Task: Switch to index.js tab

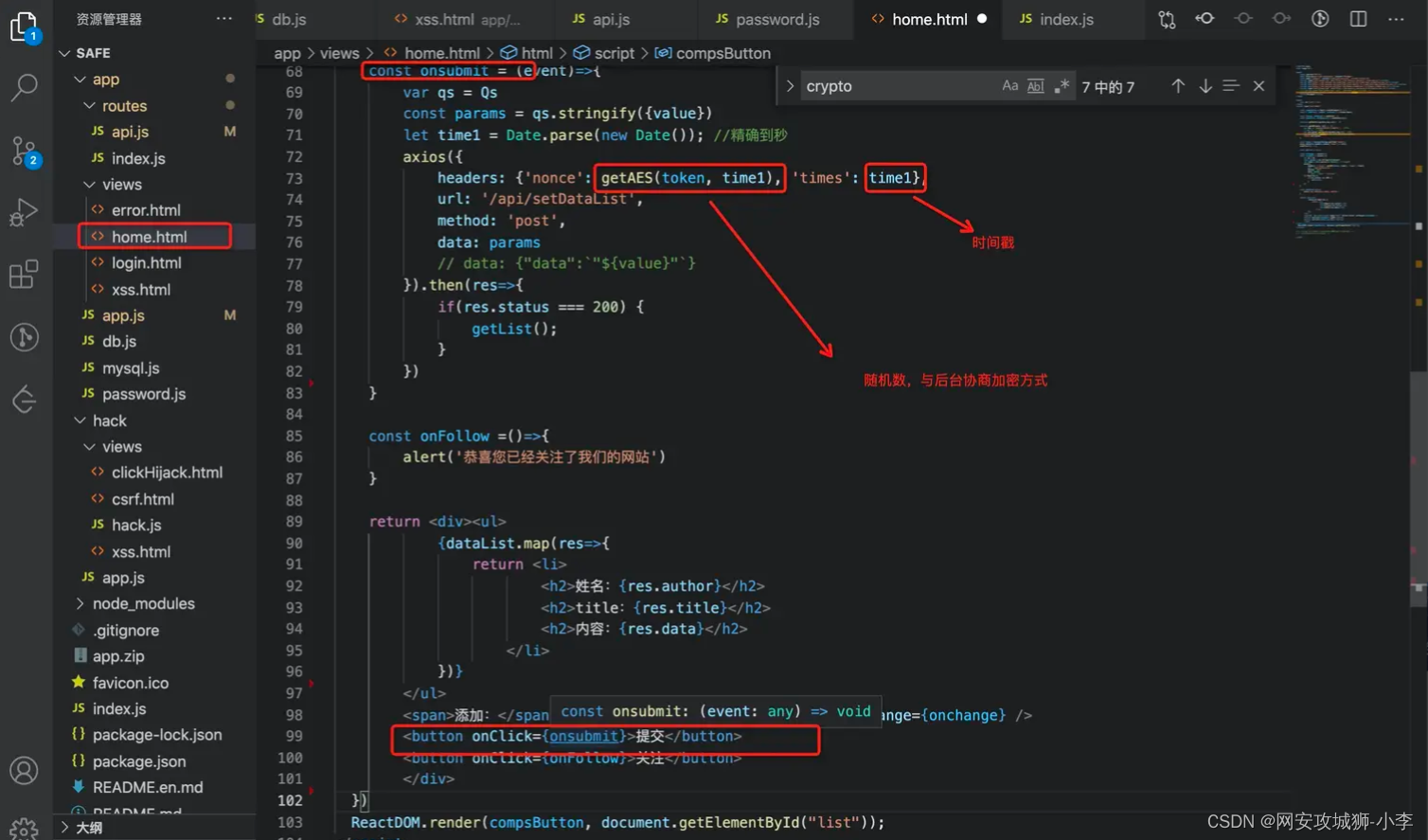Action: pyautogui.click(x=1066, y=19)
